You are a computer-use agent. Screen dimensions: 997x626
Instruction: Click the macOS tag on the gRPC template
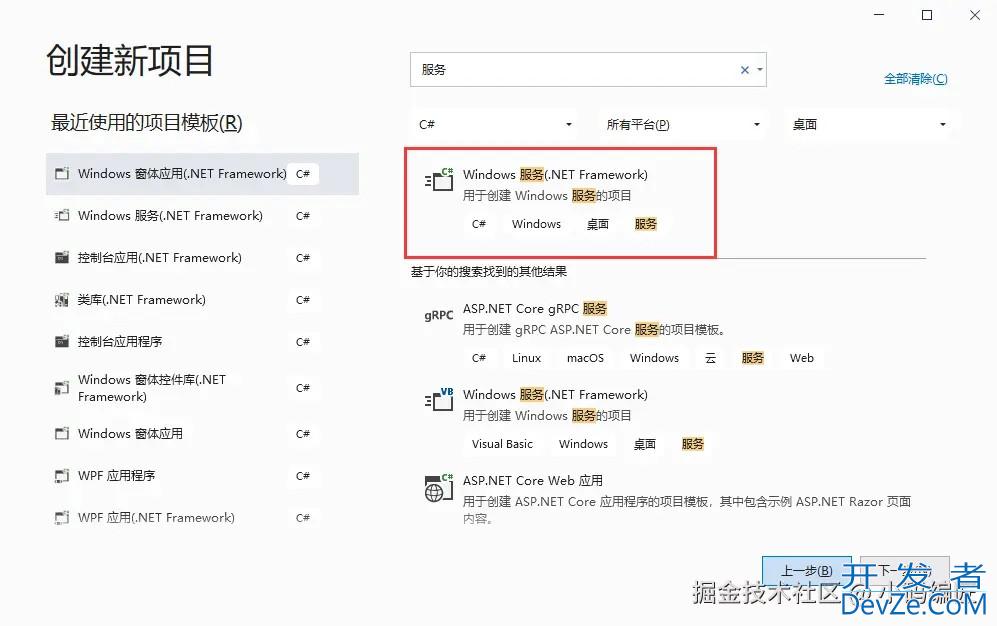pos(585,358)
